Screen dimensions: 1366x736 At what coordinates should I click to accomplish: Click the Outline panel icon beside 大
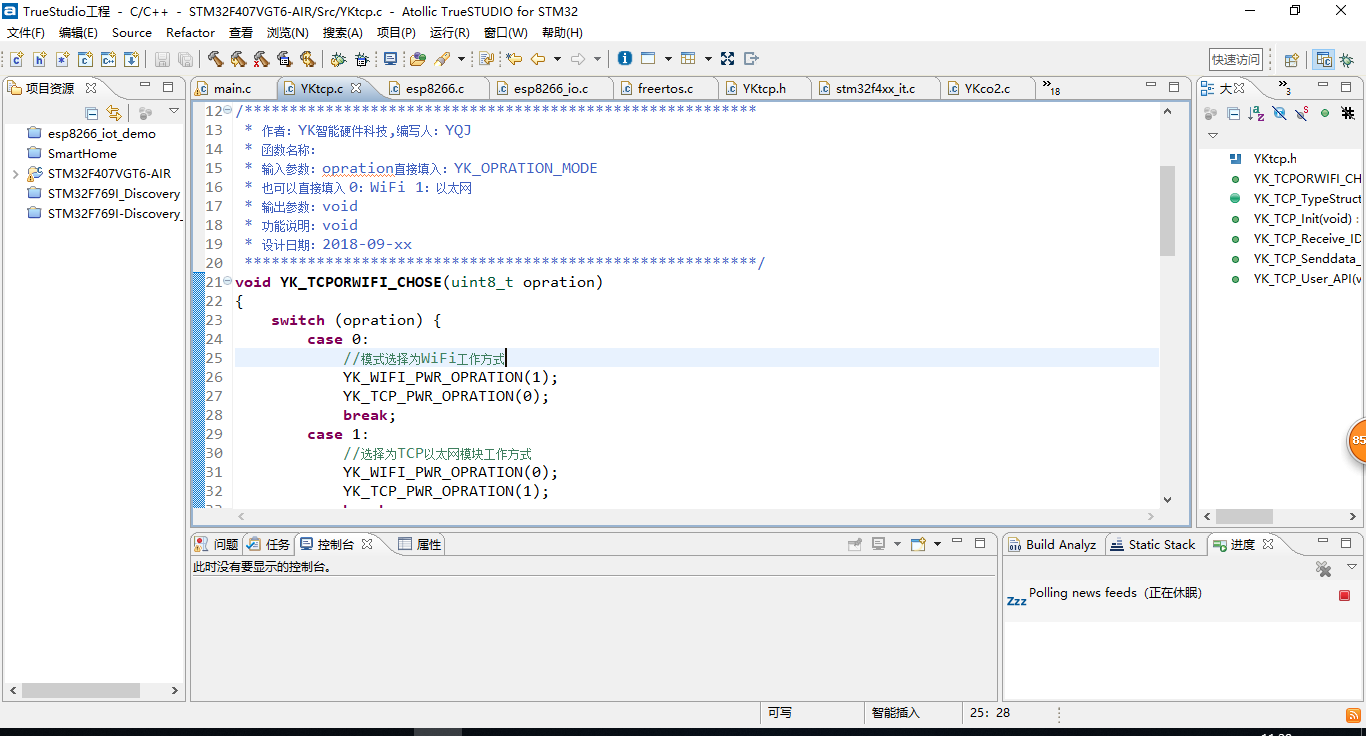[1207, 89]
